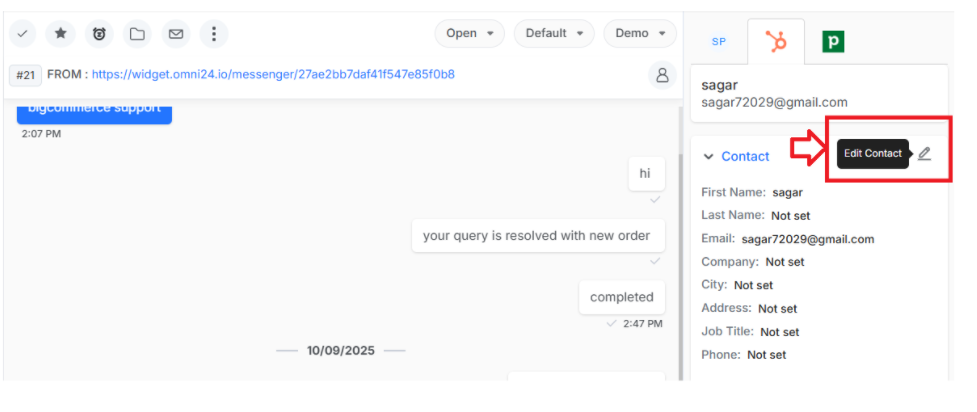Open the three-dot more options menu

coord(214,34)
